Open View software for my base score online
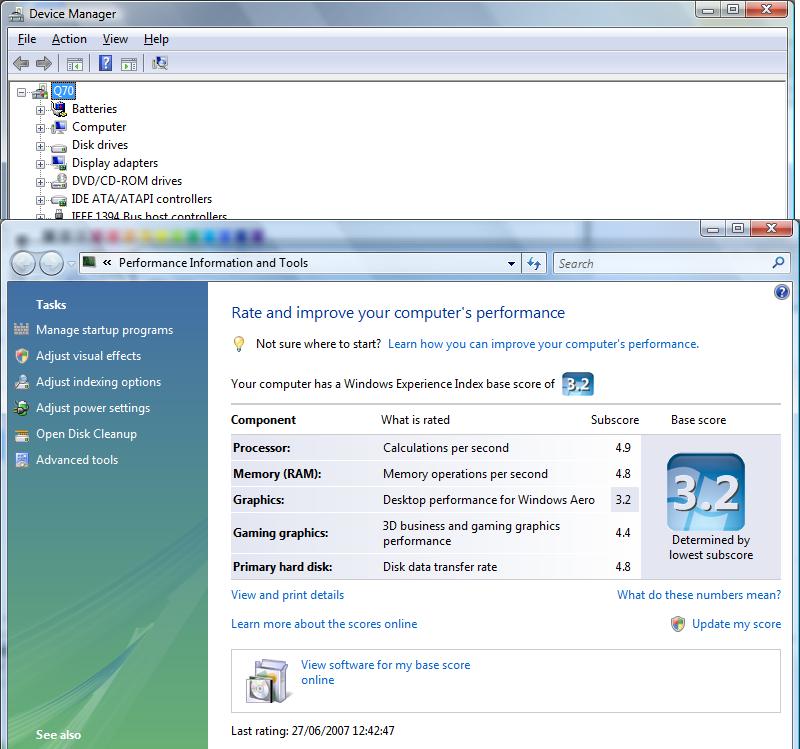 click(385, 672)
